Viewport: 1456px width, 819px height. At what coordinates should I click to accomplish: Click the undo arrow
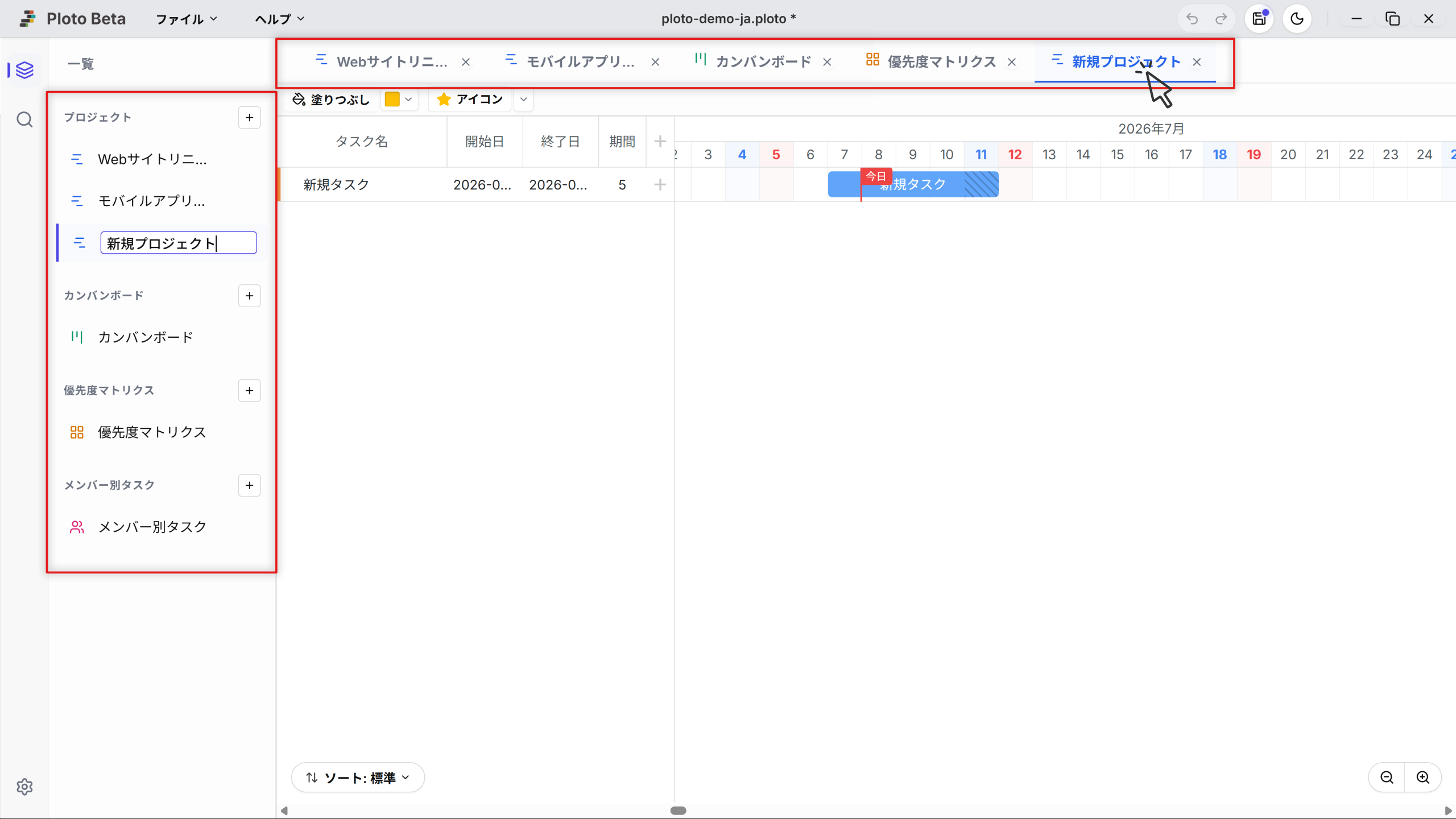(x=1192, y=19)
